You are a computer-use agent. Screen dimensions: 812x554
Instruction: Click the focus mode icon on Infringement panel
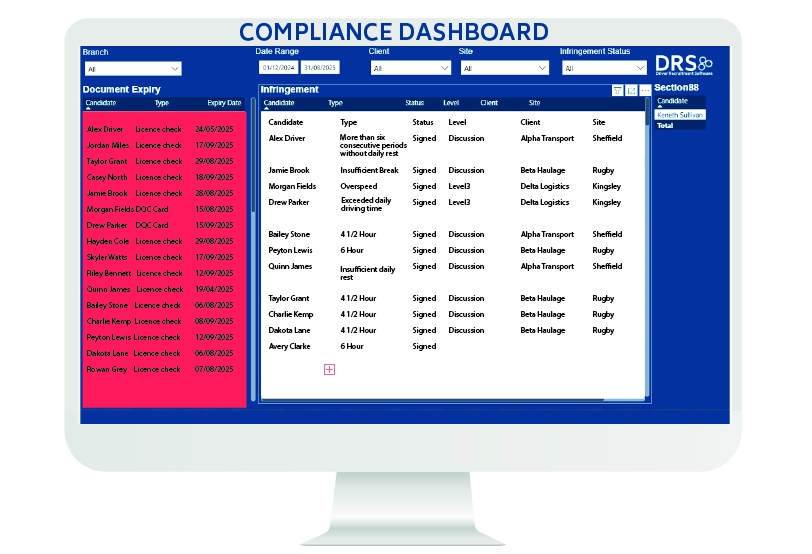631,91
